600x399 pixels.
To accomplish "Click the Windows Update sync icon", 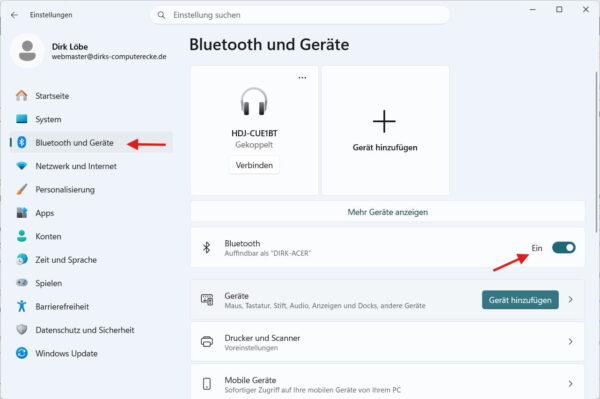I will pyautogui.click(x=22, y=353).
